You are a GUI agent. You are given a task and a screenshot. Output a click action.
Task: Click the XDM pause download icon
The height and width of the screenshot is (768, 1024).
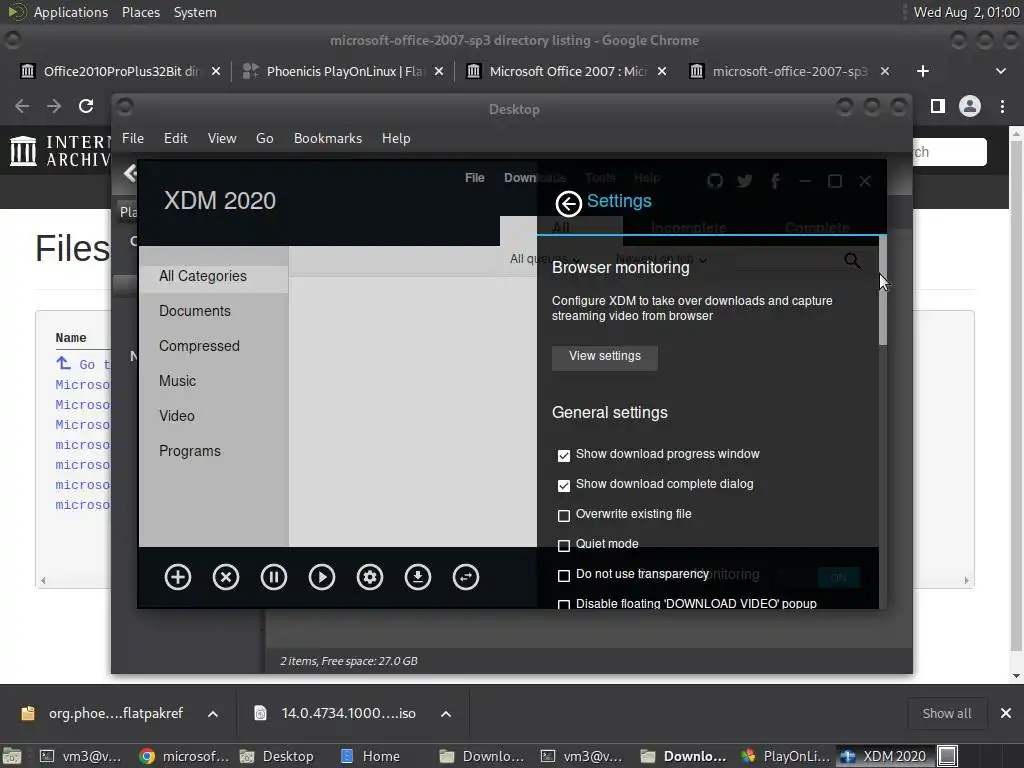tap(274, 577)
